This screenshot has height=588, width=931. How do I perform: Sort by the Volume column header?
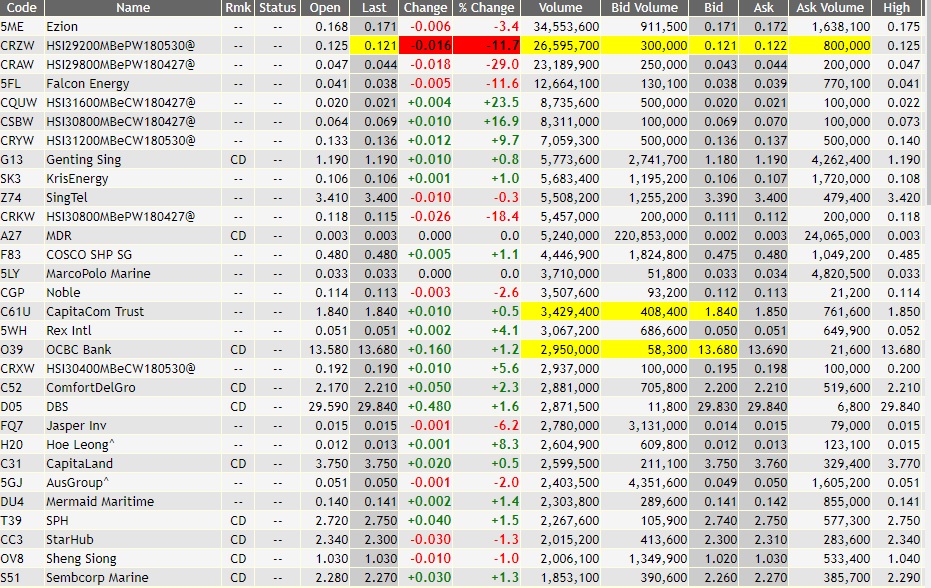(560, 8)
